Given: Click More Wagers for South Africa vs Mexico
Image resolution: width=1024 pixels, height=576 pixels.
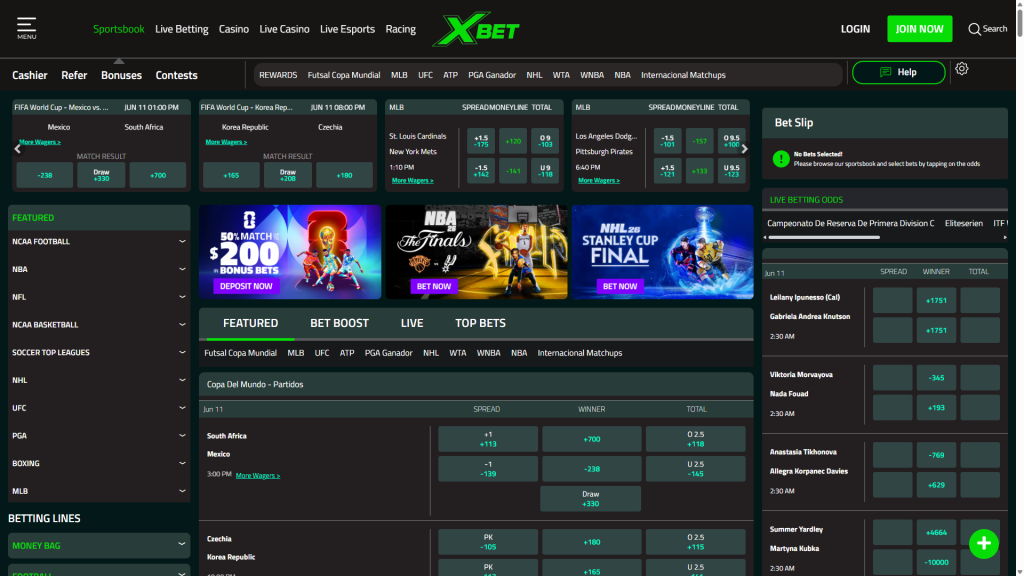Looking at the screenshot, I should (x=257, y=475).
